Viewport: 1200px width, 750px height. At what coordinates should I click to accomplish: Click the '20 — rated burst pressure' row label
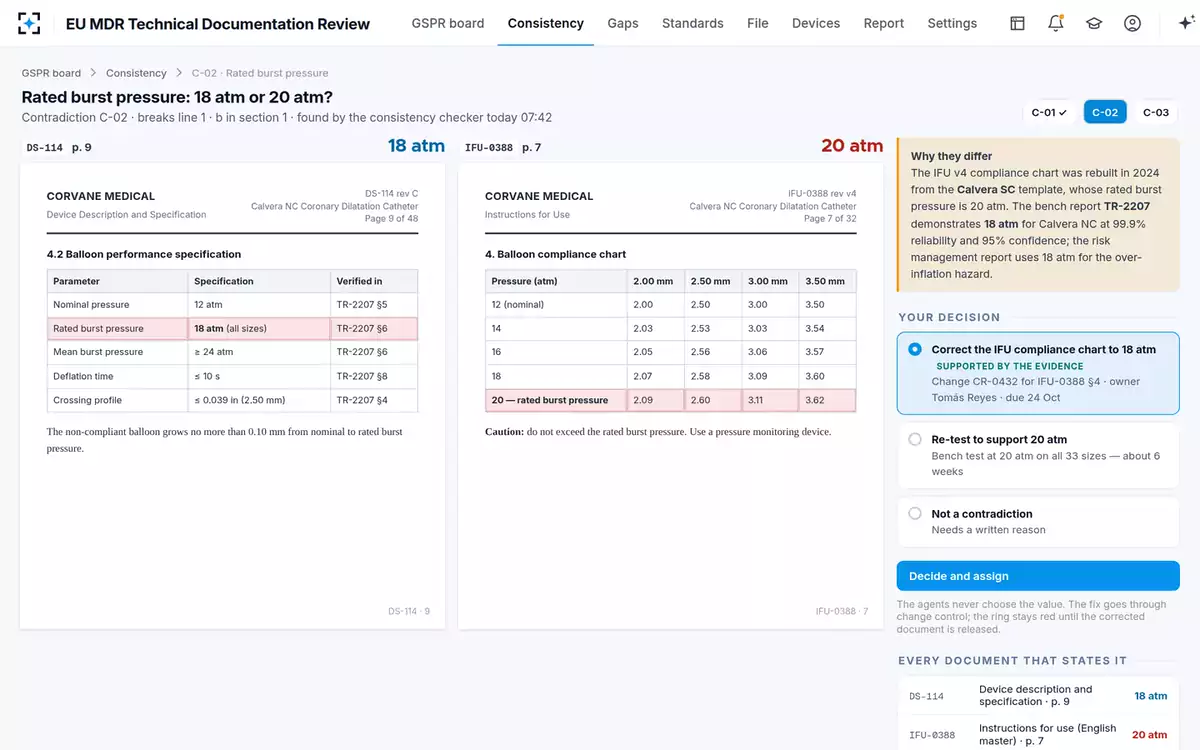[x=556, y=400]
